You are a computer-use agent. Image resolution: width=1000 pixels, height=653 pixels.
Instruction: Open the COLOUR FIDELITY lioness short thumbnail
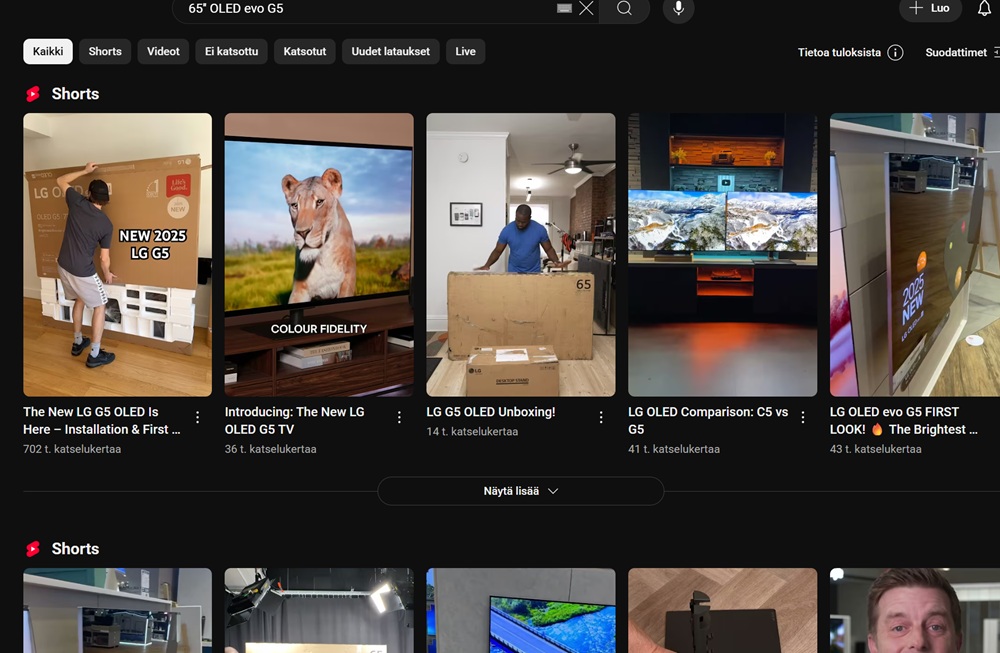coord(319,254)
